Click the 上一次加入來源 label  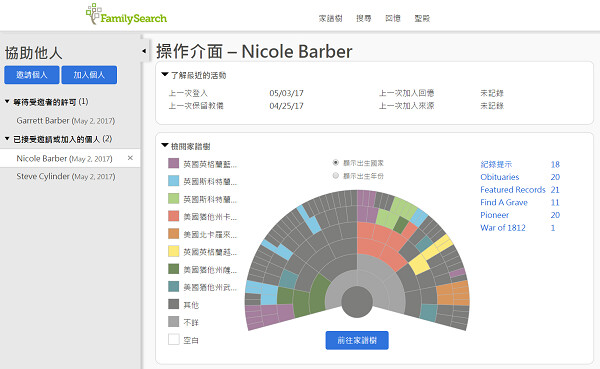[x=406, y=106]
